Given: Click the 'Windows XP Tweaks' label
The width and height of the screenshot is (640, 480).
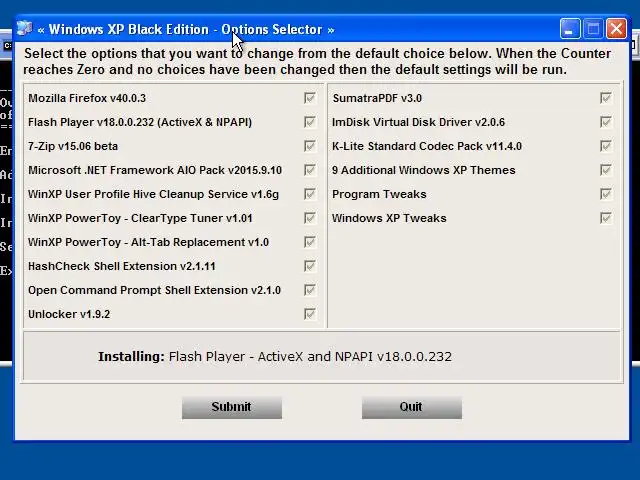Looking at the screenshot, I should [x=389, y=218].
